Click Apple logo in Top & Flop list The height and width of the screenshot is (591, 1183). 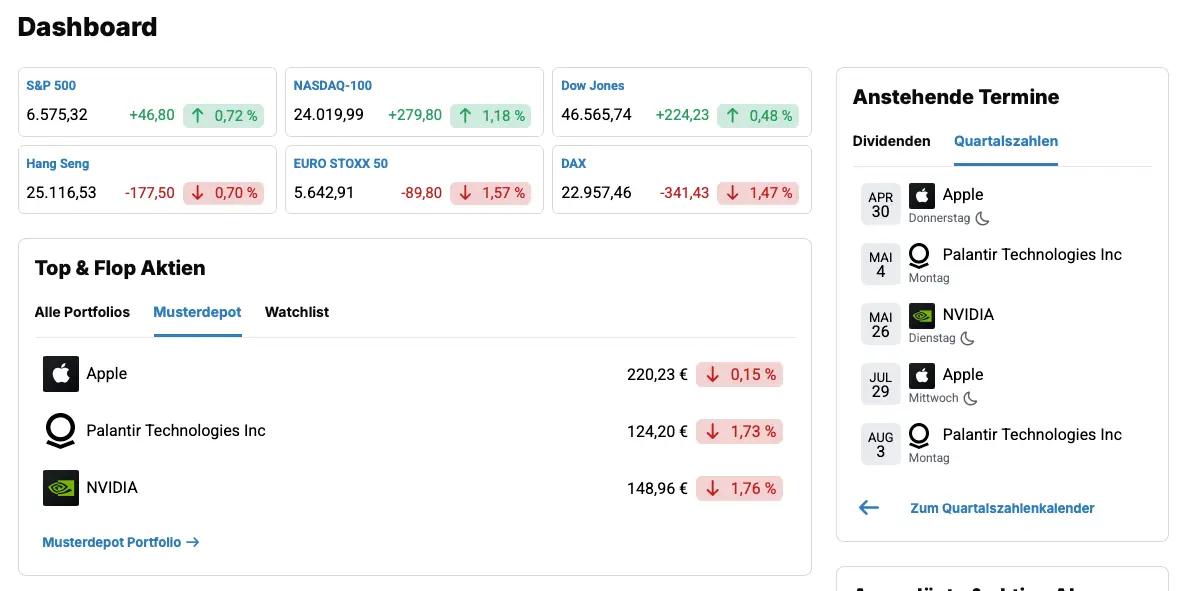point(60,374)
